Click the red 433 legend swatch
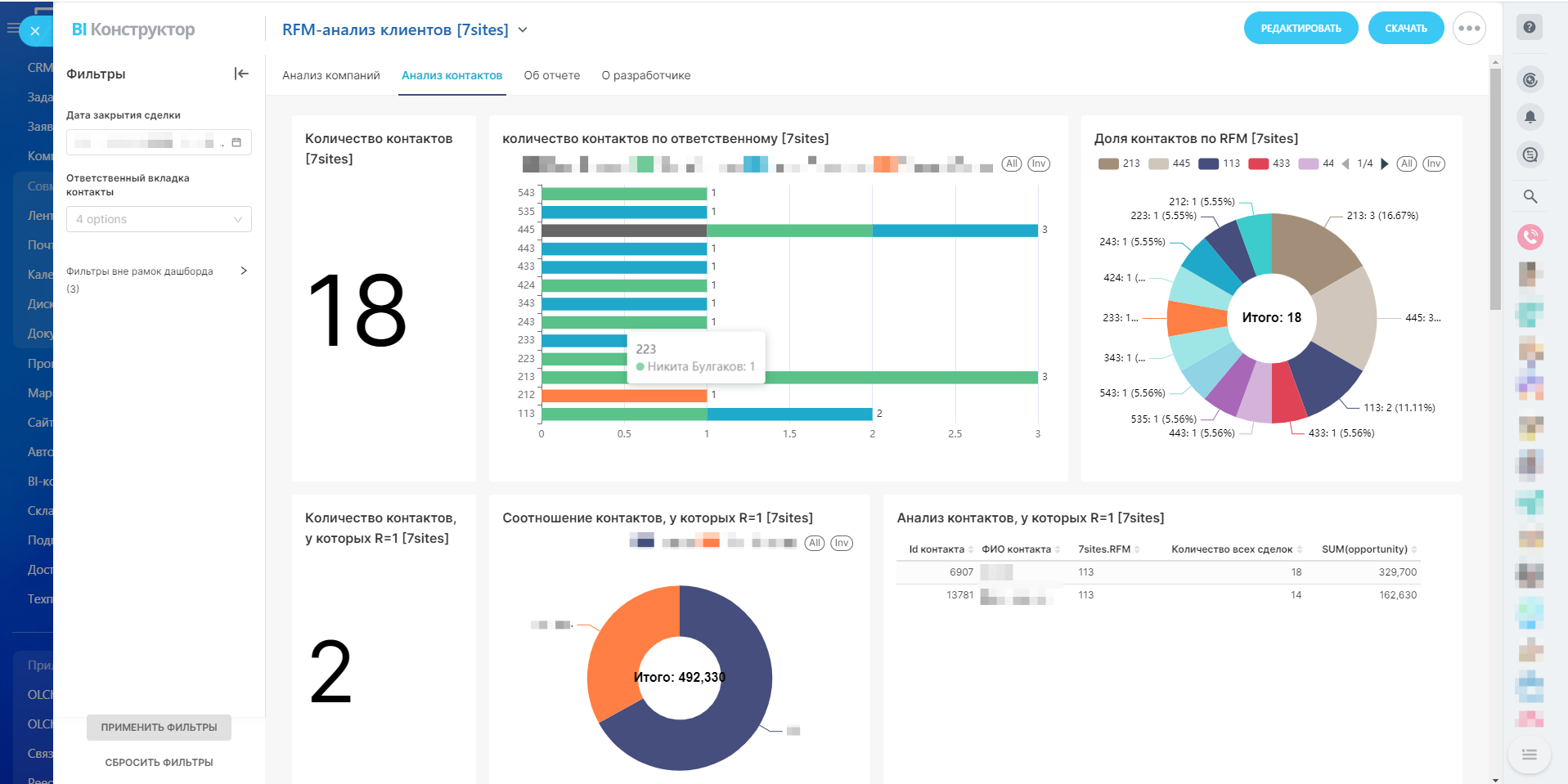 click(1259, 164)
